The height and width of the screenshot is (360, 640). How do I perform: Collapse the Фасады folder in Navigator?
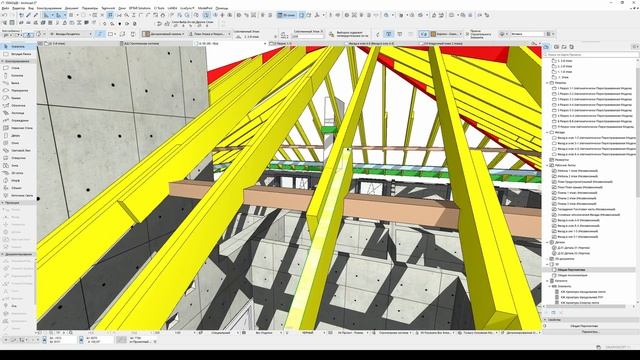click(x=548, y=132)
